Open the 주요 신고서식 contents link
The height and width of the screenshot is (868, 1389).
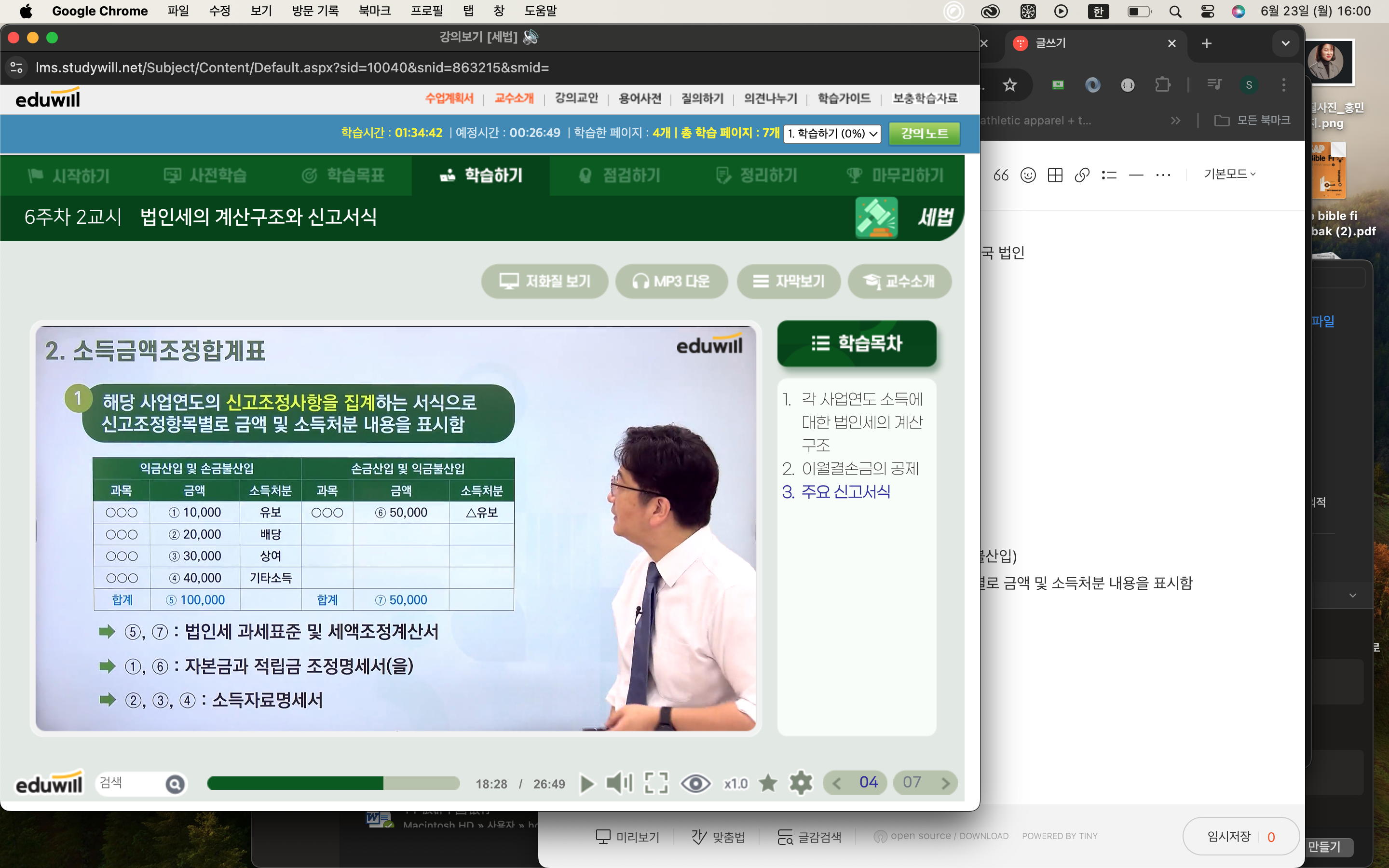[845, 492]
